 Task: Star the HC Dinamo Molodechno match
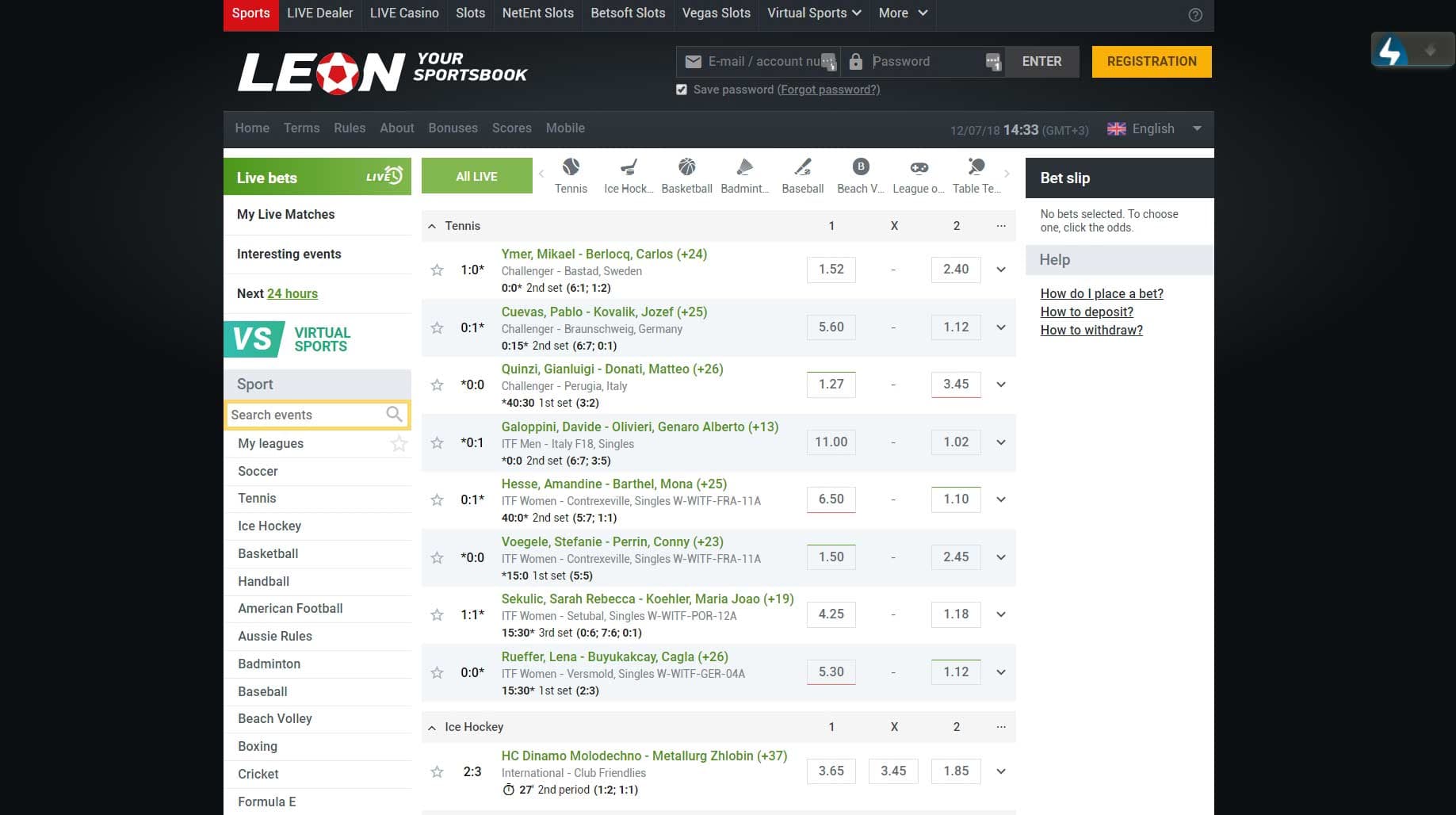pos(437,771)
